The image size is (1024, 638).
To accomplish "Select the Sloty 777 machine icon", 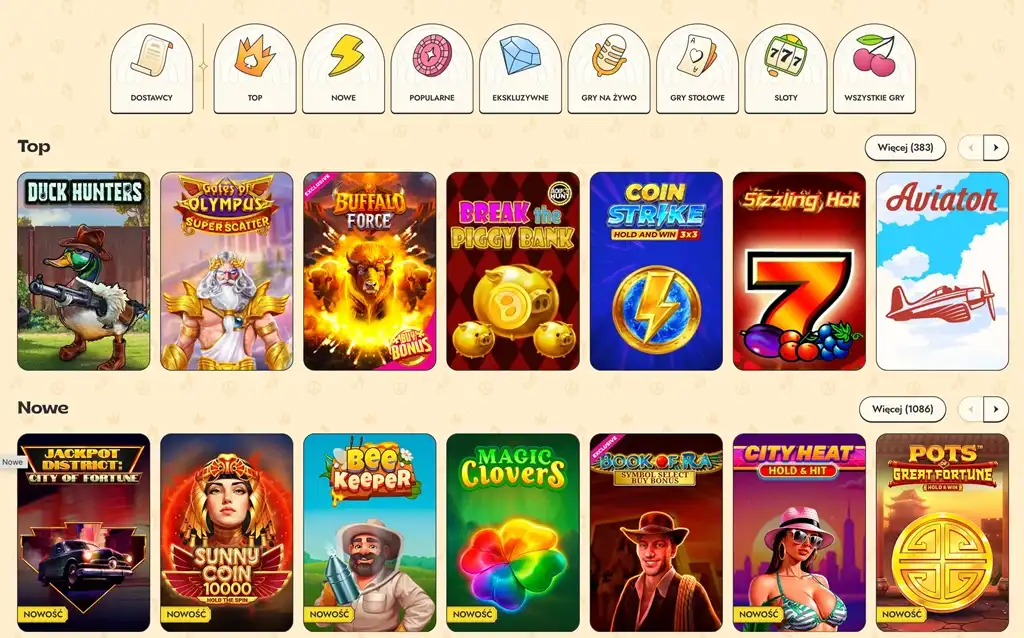I will [786, 69].
